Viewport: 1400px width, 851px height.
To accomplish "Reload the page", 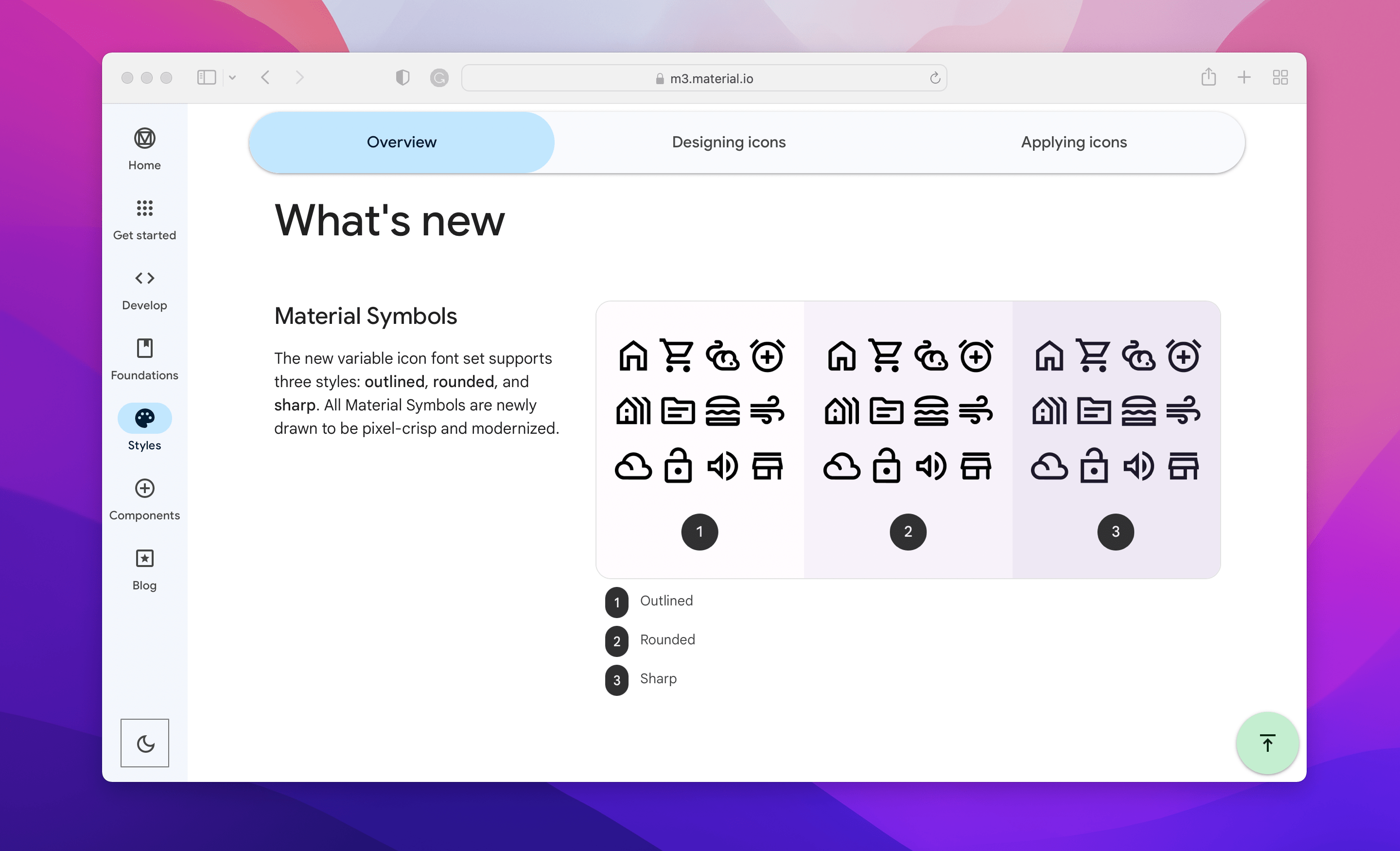I will pos(935,78).
